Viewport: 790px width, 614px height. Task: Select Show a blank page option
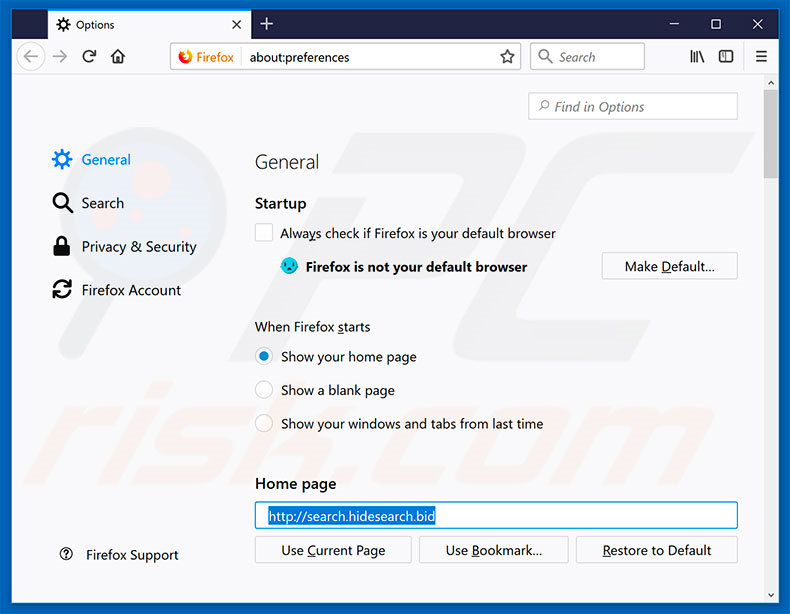click(264, 390)
